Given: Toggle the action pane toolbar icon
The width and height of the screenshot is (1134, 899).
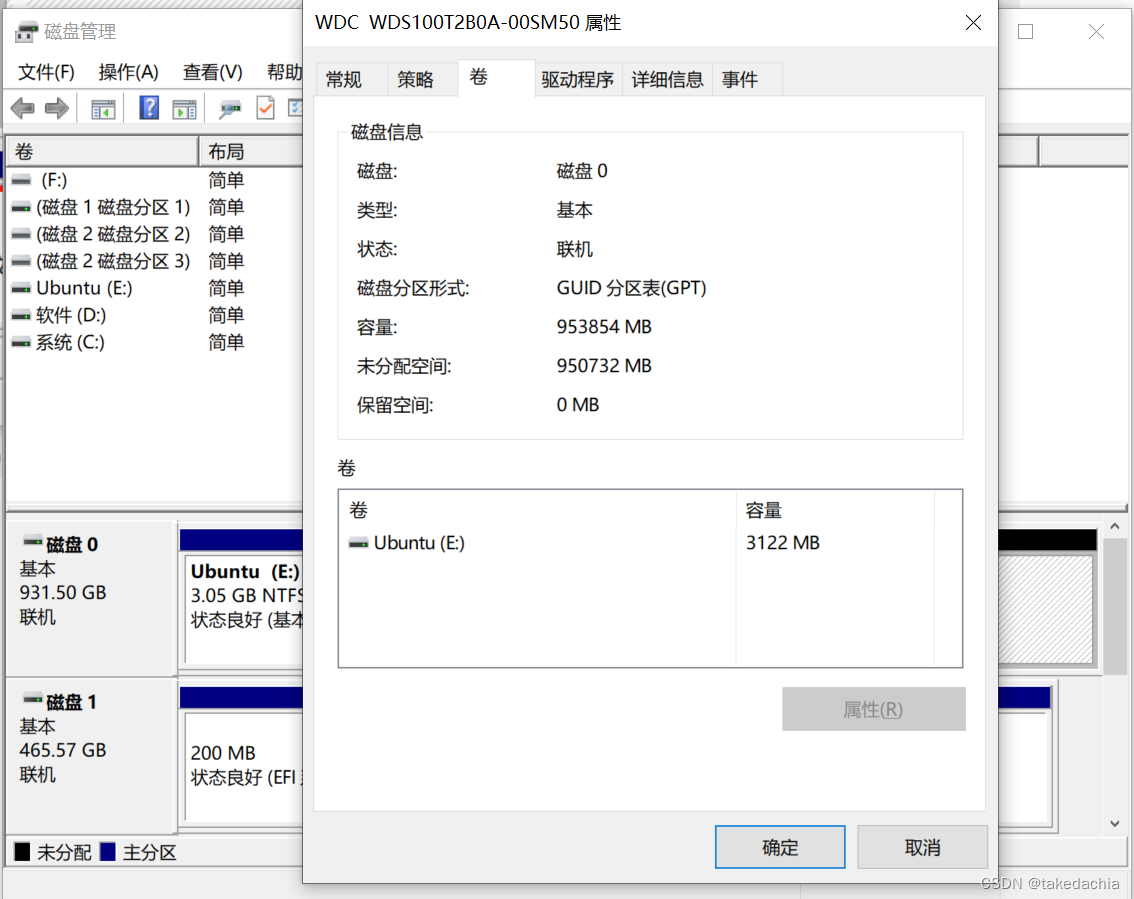Looking at the screenshot, I should click(184, 110).
